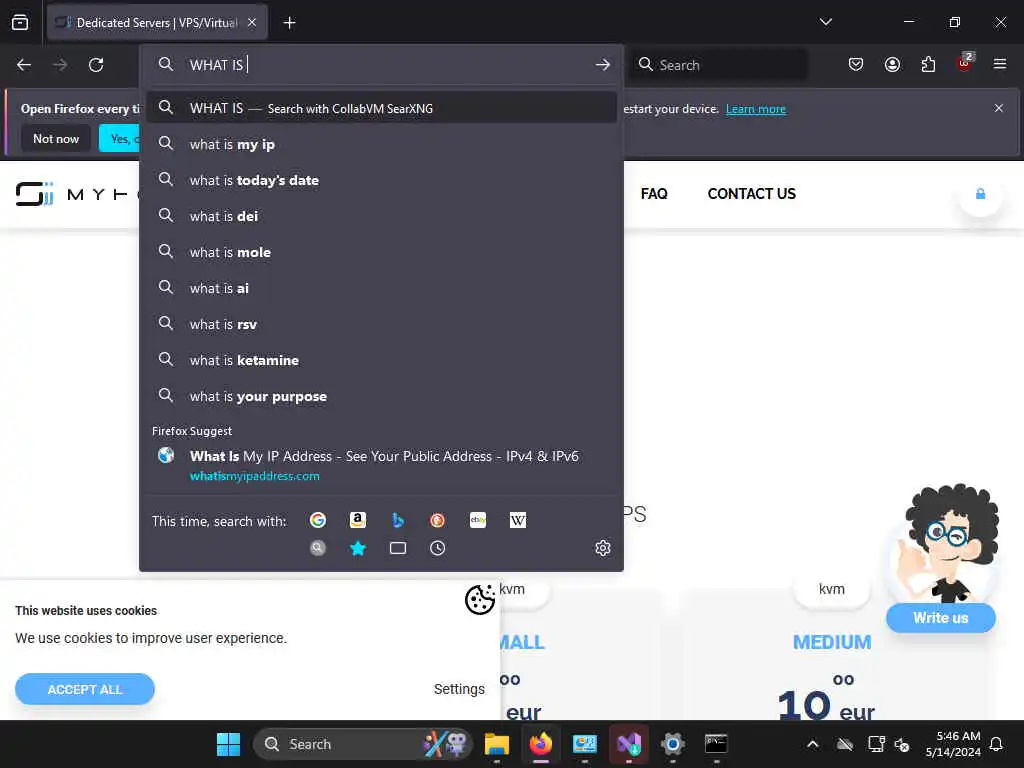
Task: Select suggestion 'what is ai'
Action: point(381,288)
